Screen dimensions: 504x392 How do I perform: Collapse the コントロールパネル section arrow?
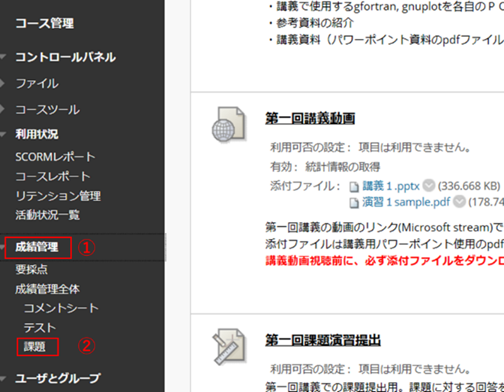(x=3, y=57)
